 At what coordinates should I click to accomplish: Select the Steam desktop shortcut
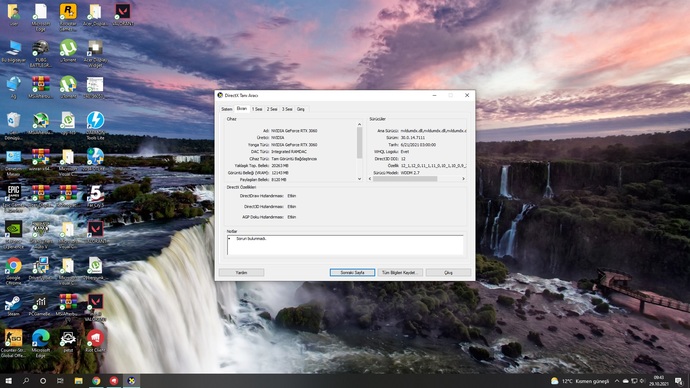[13, 305]
